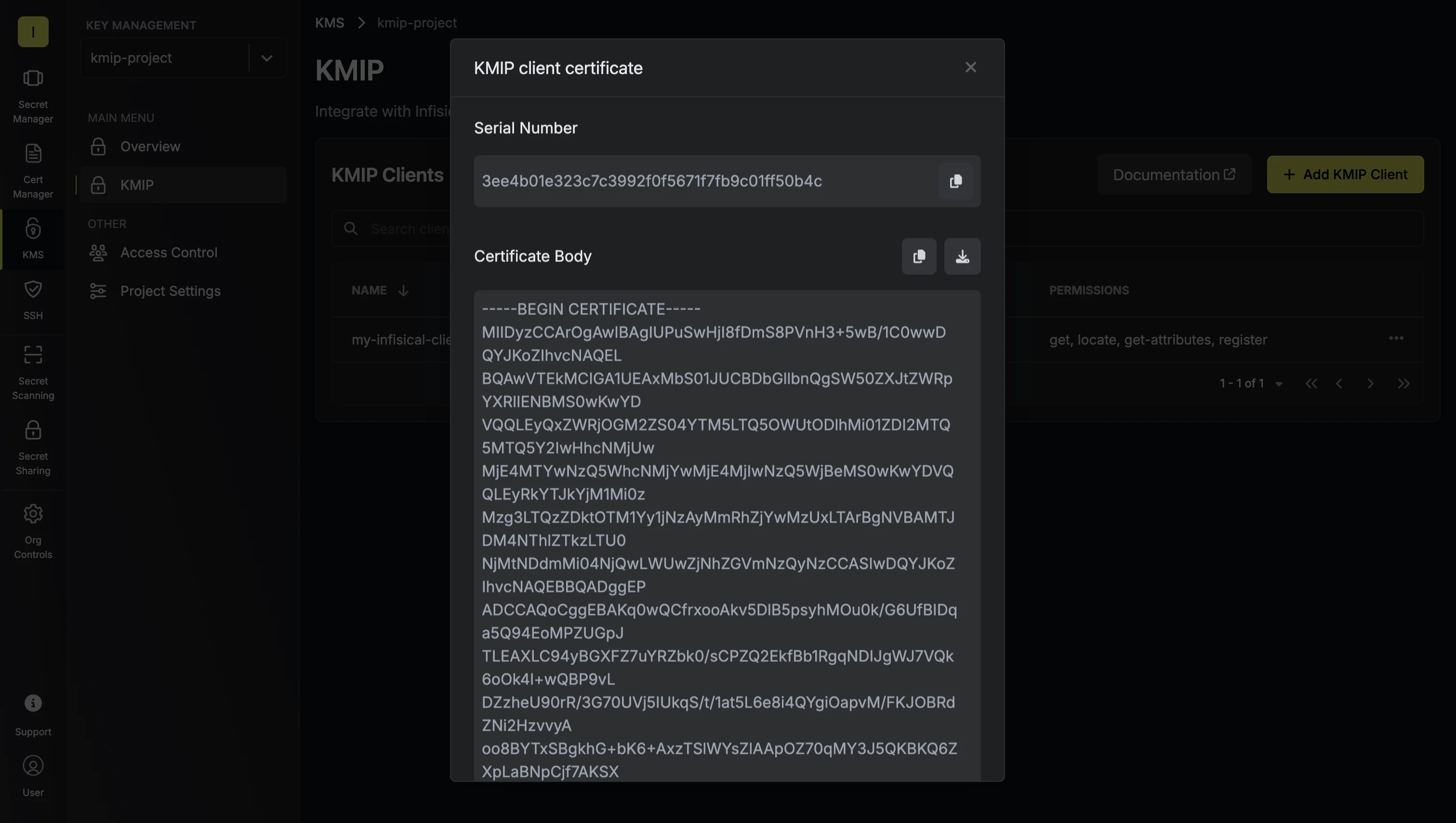Click Add KMIP Client button

(1345, 174)
